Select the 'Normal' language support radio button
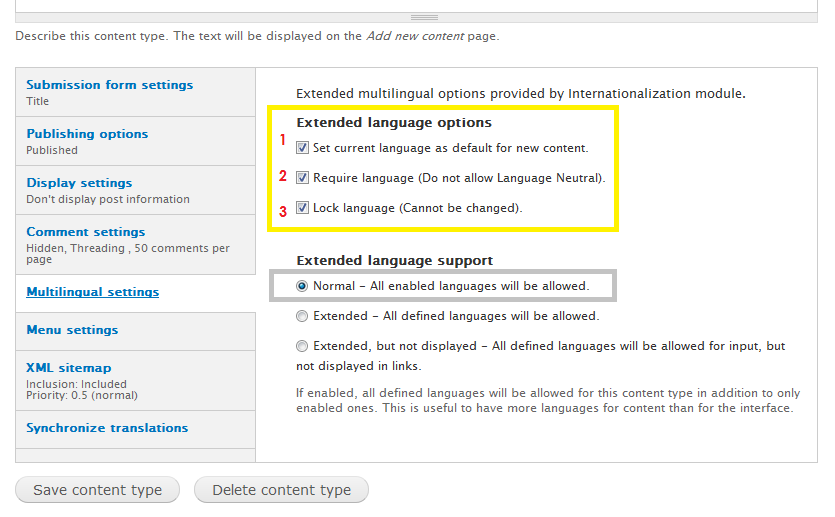This screenshot has width=835, height=517. (303, 286)
